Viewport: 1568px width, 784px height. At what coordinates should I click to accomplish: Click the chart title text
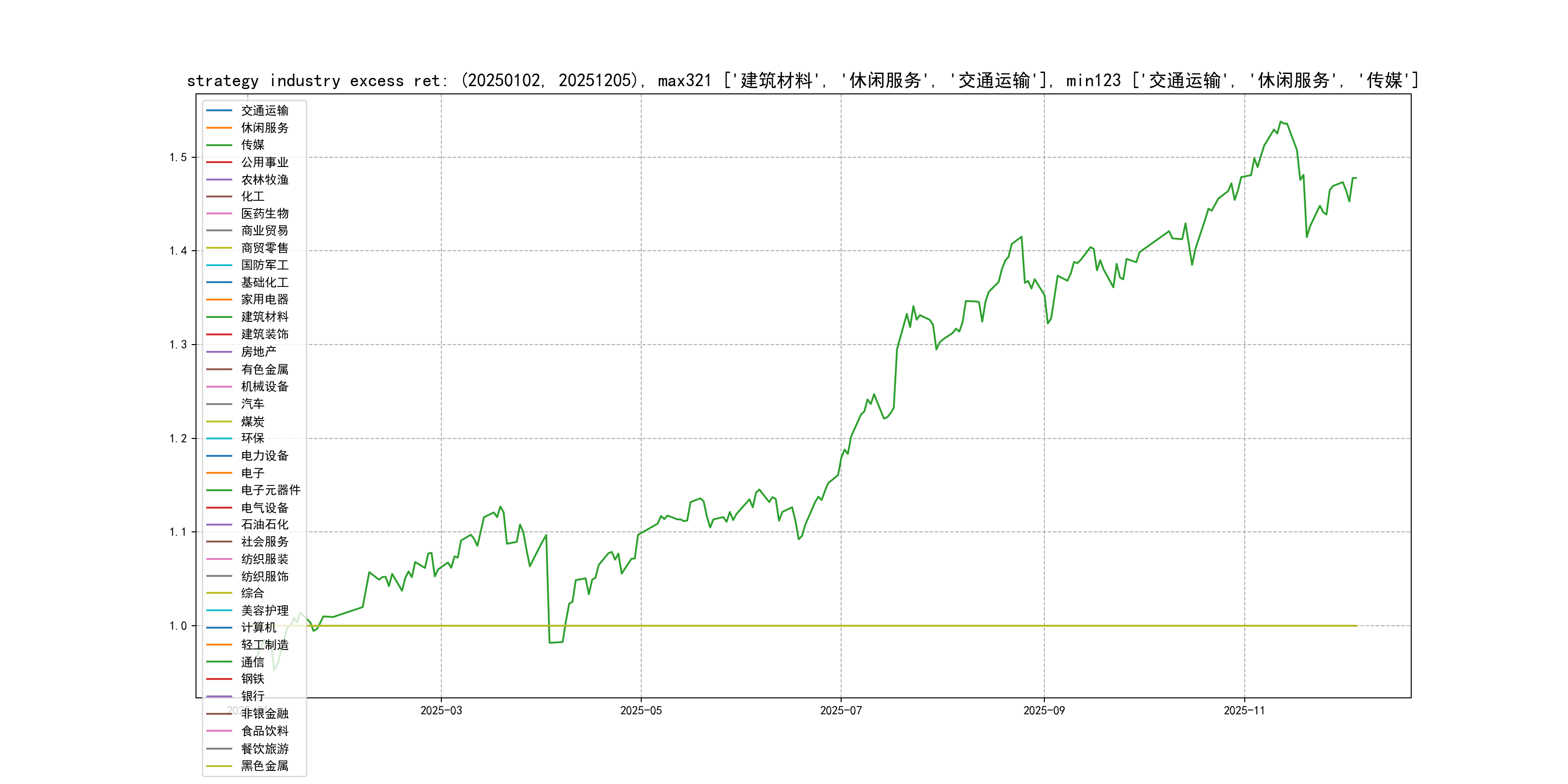pos(802,80)
